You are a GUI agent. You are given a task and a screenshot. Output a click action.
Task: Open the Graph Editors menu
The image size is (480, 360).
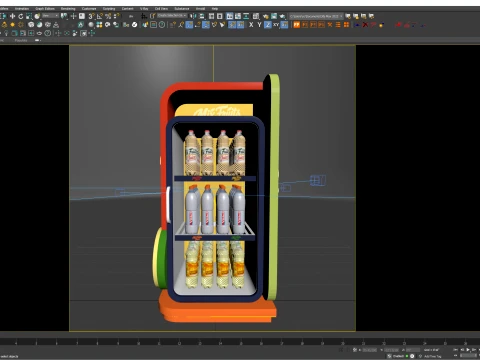(45, 8)
